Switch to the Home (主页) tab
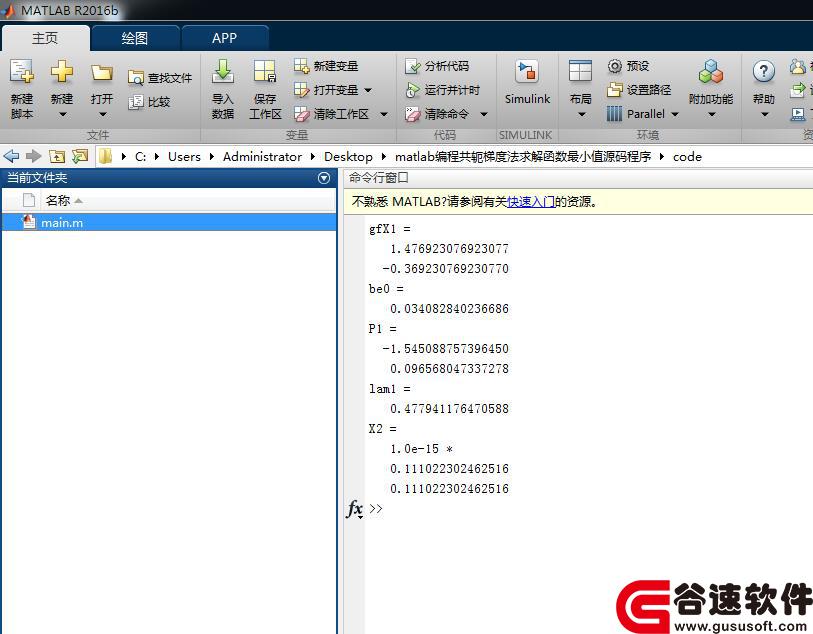Viewport: 813px width, 634px height. pyautogui.click(x=45, y=38)
